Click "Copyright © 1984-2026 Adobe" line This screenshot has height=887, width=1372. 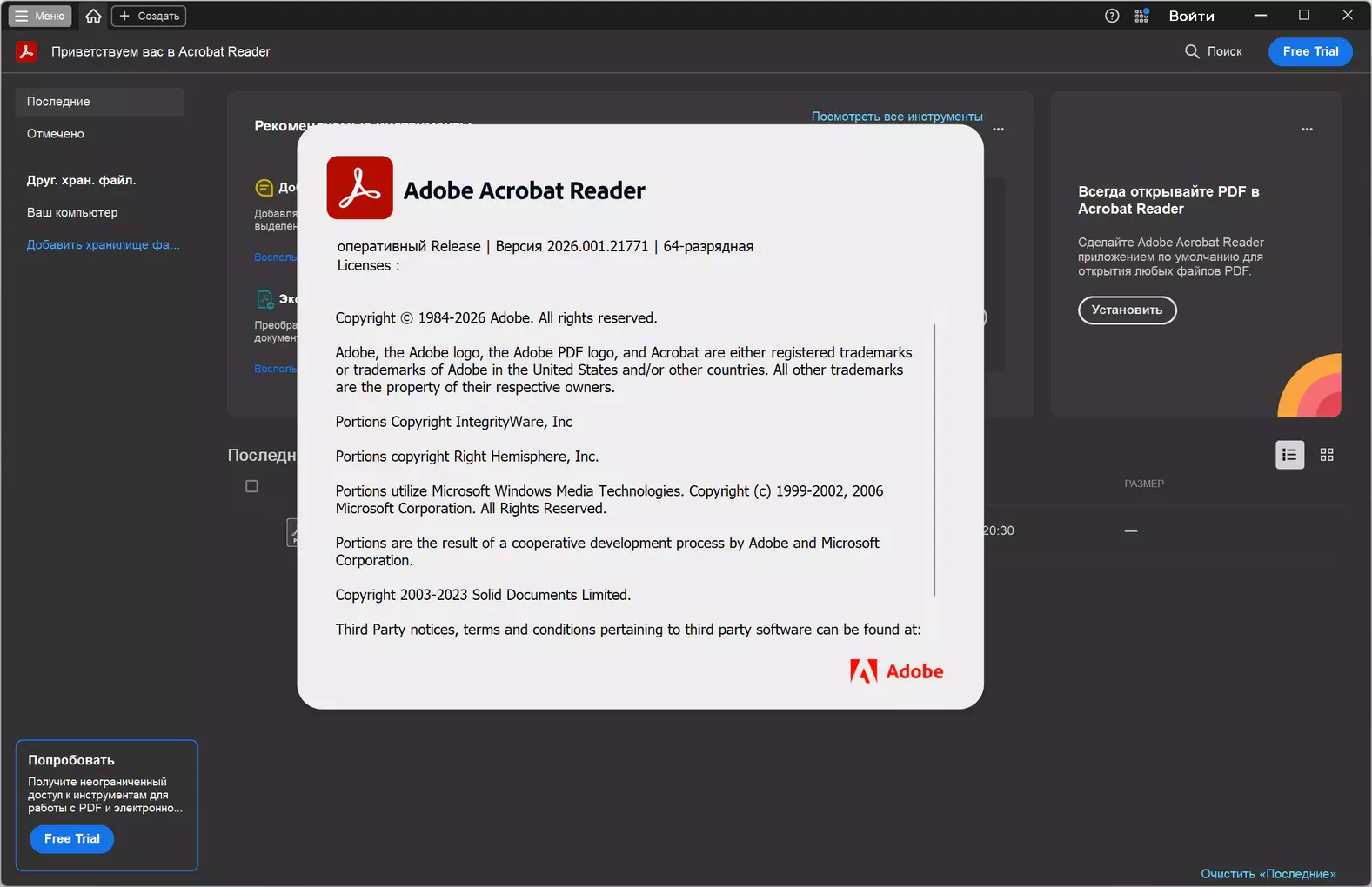[x=497, y=318]
